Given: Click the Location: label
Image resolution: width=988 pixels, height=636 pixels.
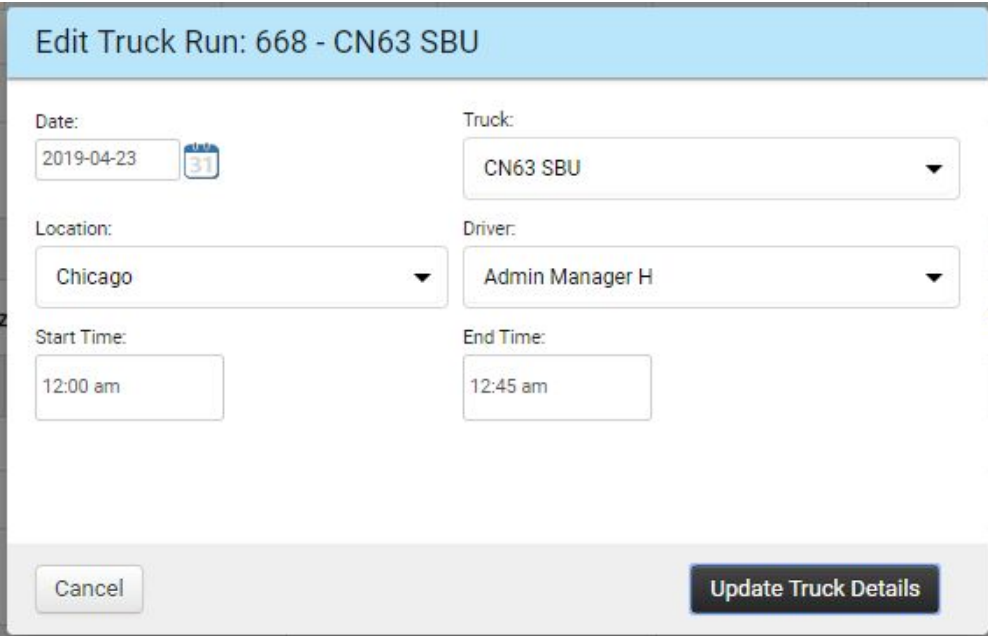Looking at the screenshot, I should (x=74, y=228).
